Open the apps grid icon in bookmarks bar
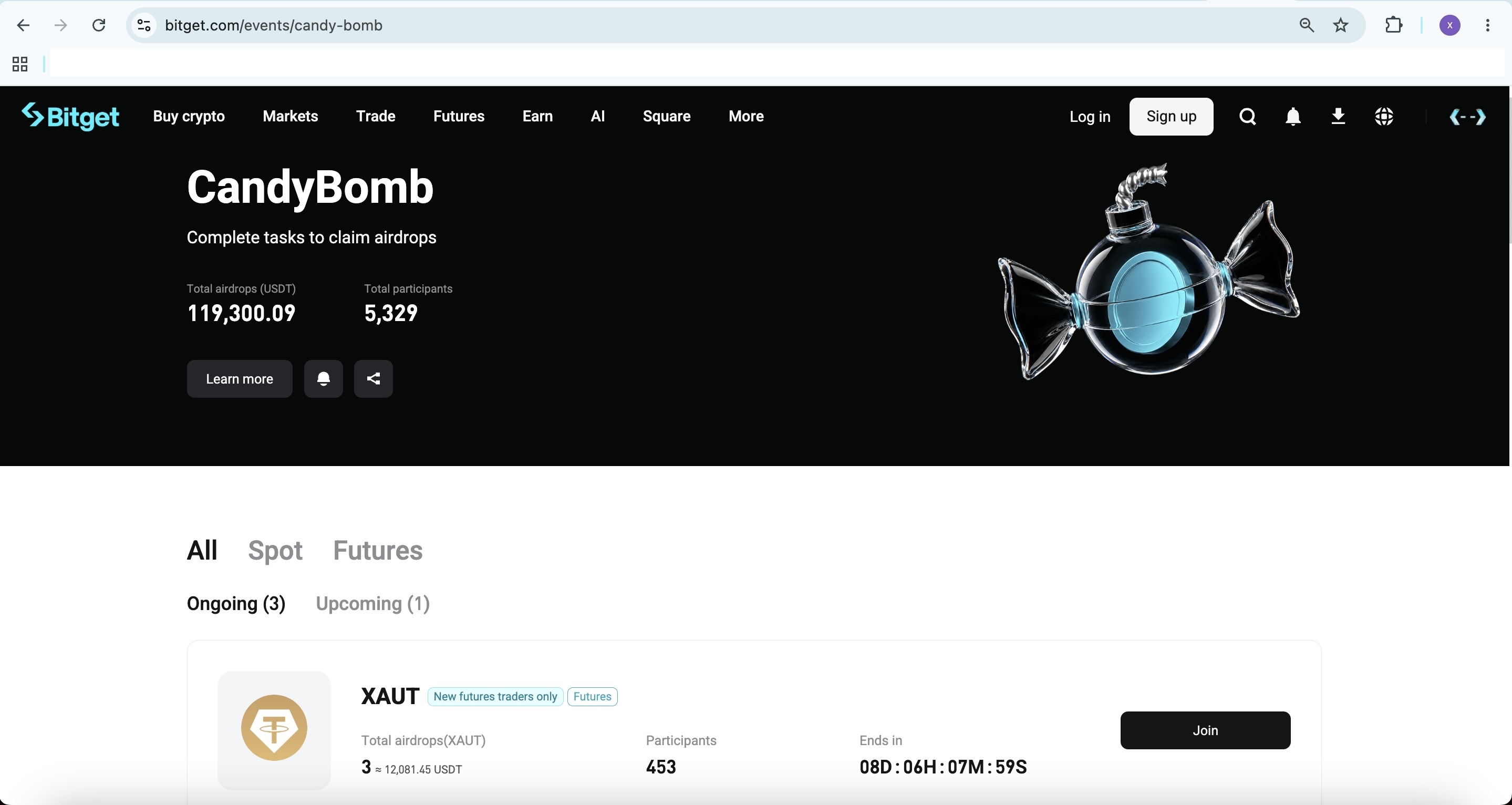The width and height of the screenshot is (1512, 805). pos(20,64)
